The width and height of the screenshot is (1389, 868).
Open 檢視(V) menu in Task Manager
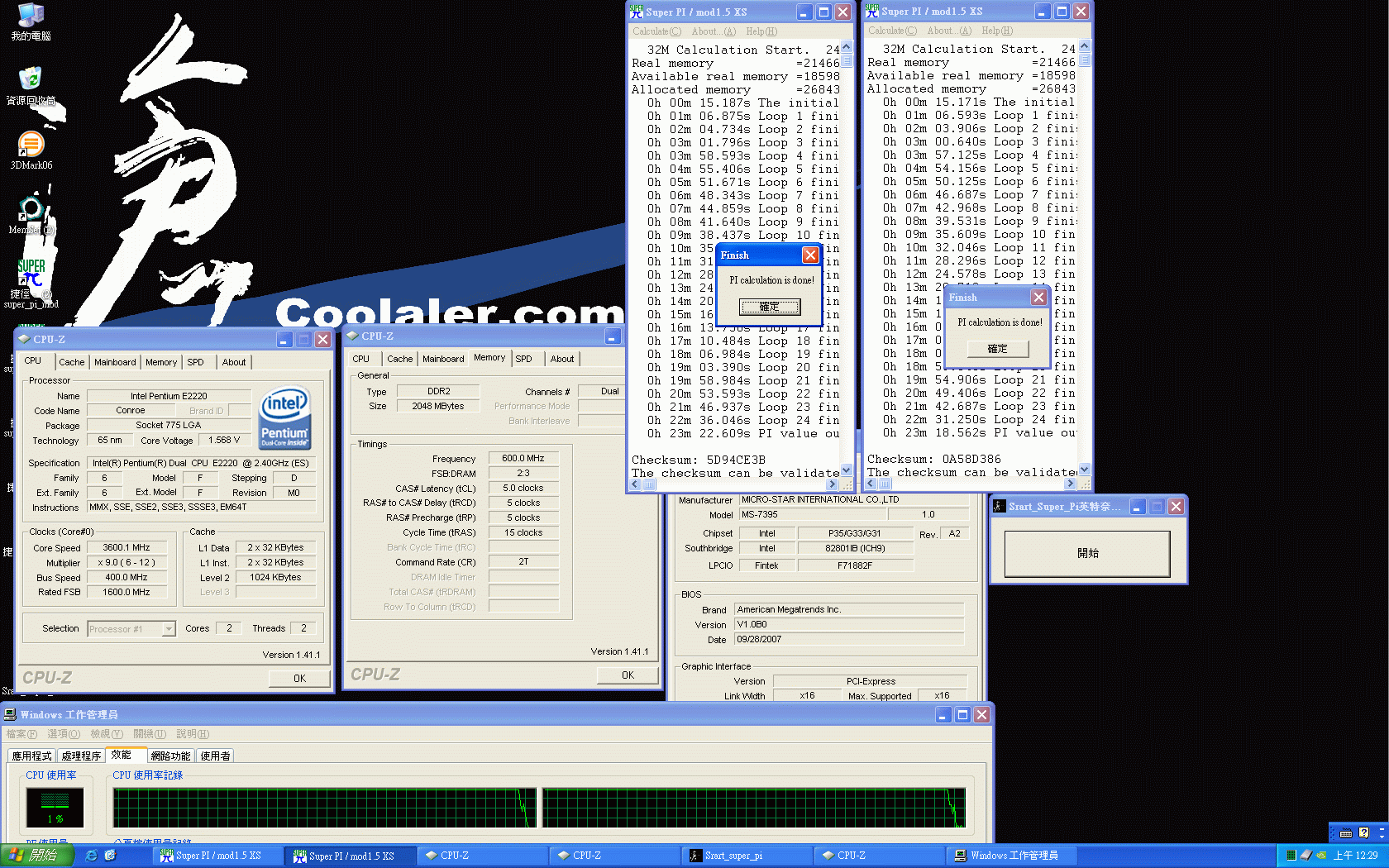(107, 734)
